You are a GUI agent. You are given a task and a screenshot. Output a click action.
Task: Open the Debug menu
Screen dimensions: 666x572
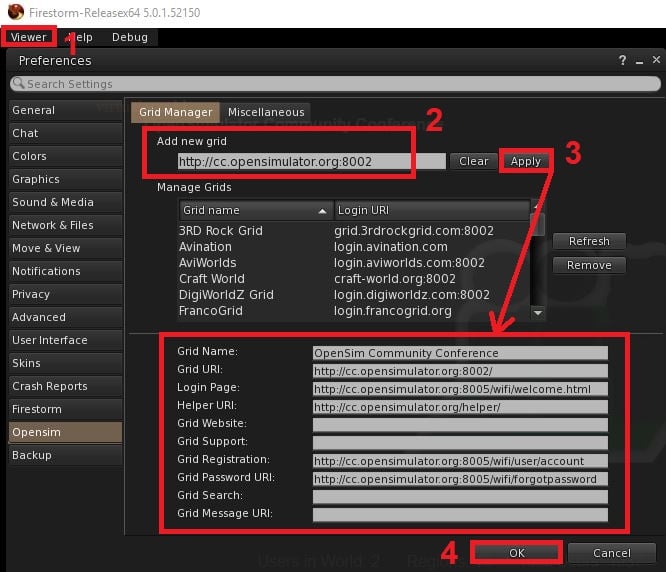click(130, 37)
